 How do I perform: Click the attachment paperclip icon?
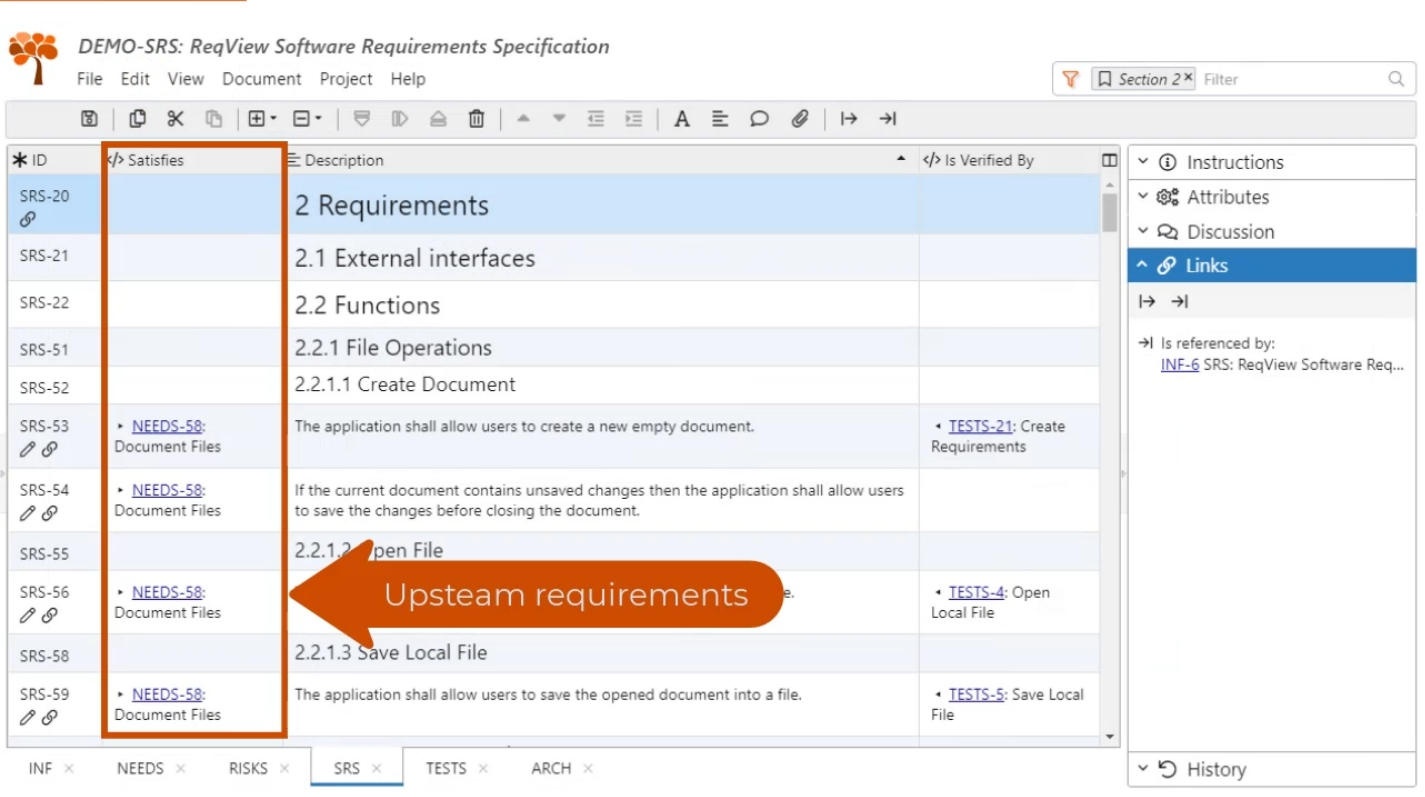pyautogui.click(x=799, y=119)
